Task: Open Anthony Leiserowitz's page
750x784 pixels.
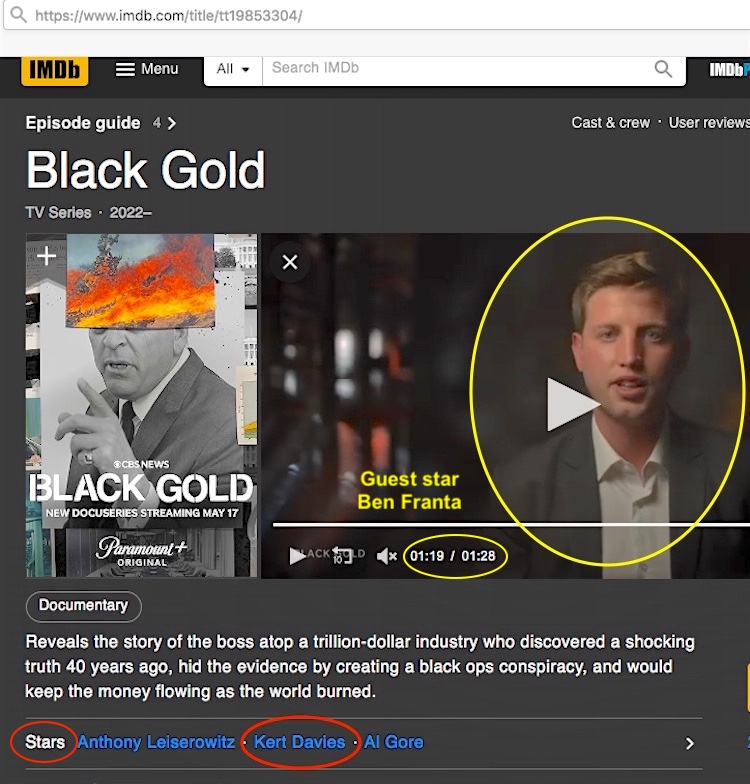Action: 156,742
